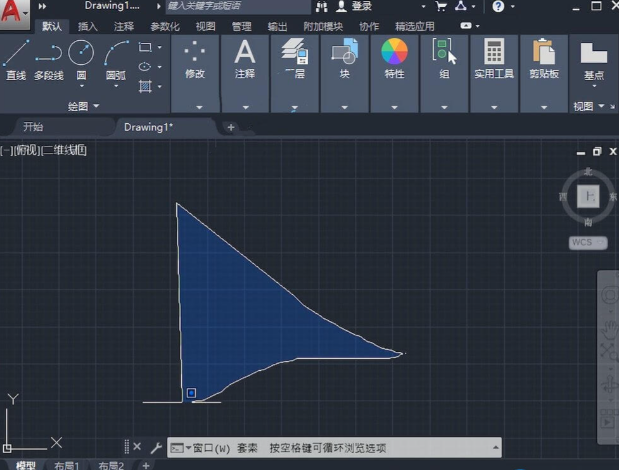Open the Block (块) panel
Image resolution: width=619 pixels, height=470 pixels.
345,59
